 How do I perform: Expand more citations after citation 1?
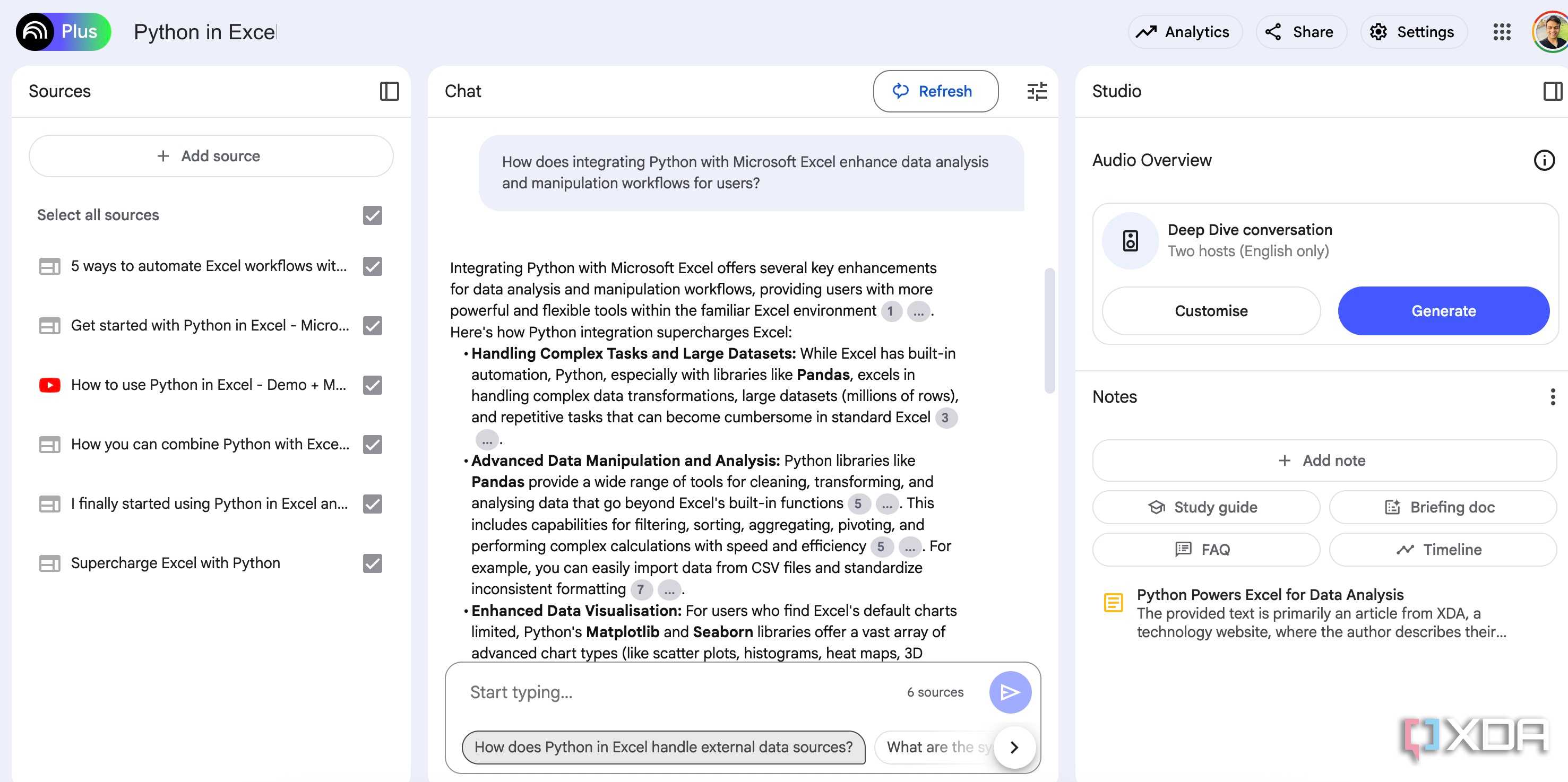click(918, 311)
